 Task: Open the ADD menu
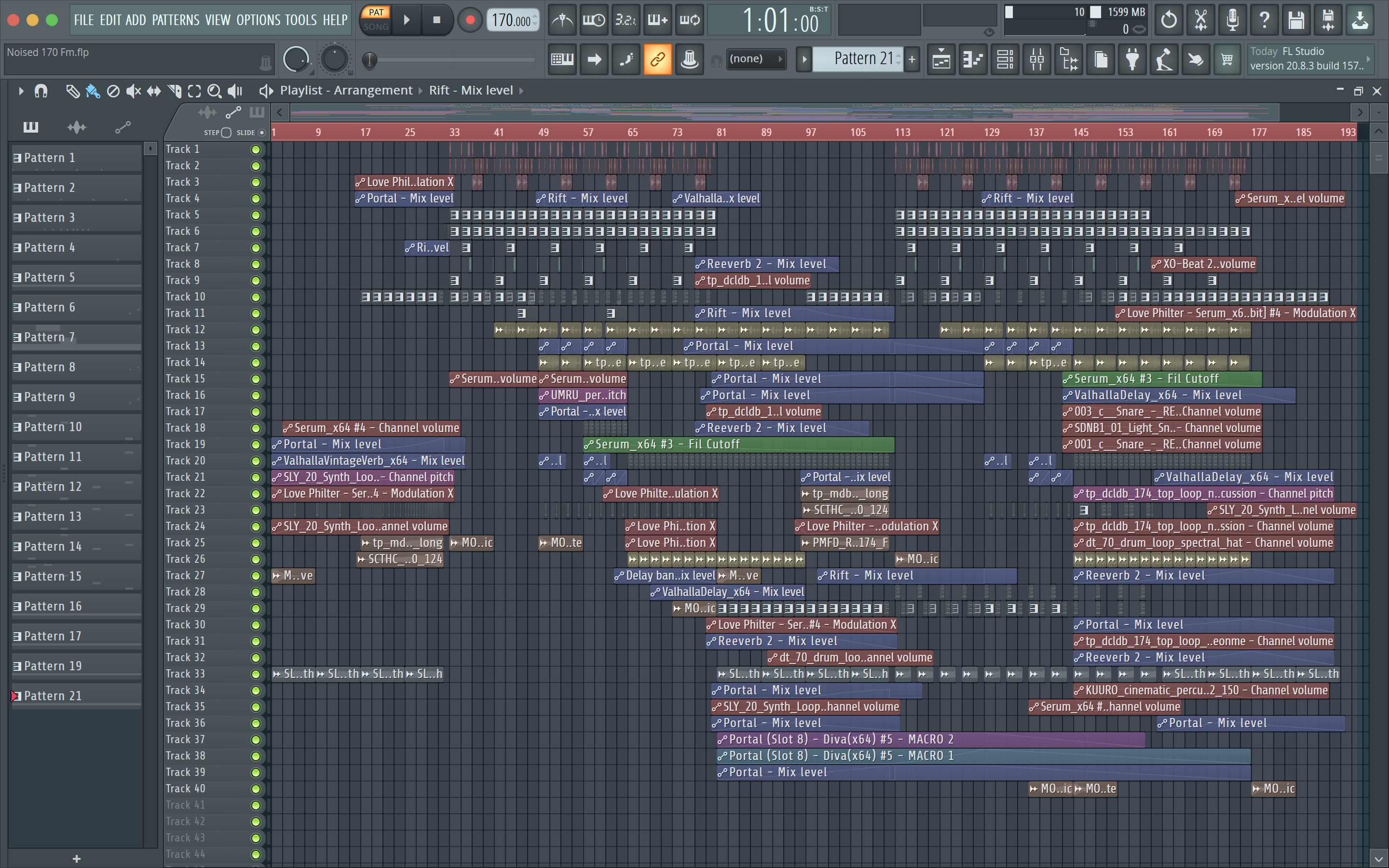click(136, 20)
